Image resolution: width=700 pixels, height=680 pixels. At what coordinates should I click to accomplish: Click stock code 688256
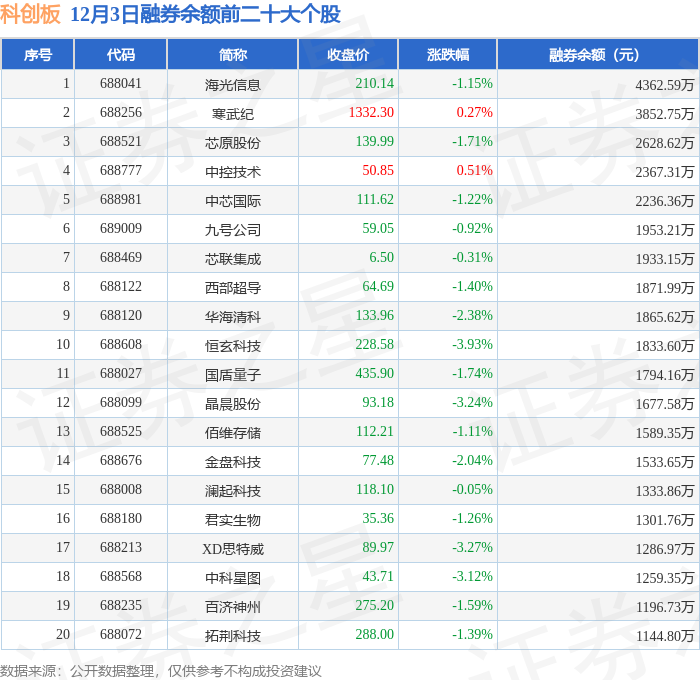121,113
